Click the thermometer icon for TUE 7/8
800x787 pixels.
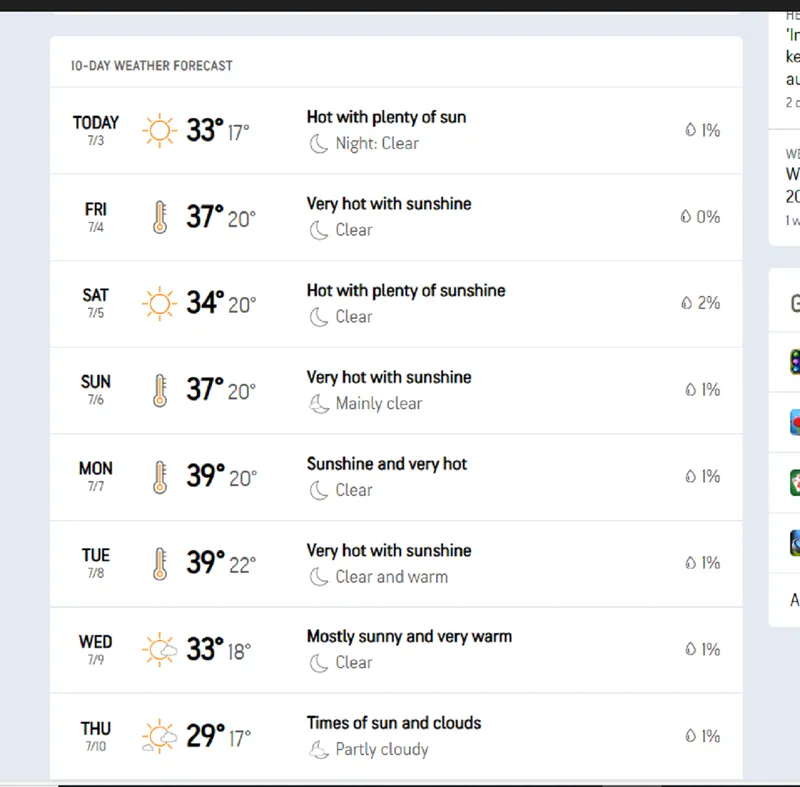tap(160, 564)
